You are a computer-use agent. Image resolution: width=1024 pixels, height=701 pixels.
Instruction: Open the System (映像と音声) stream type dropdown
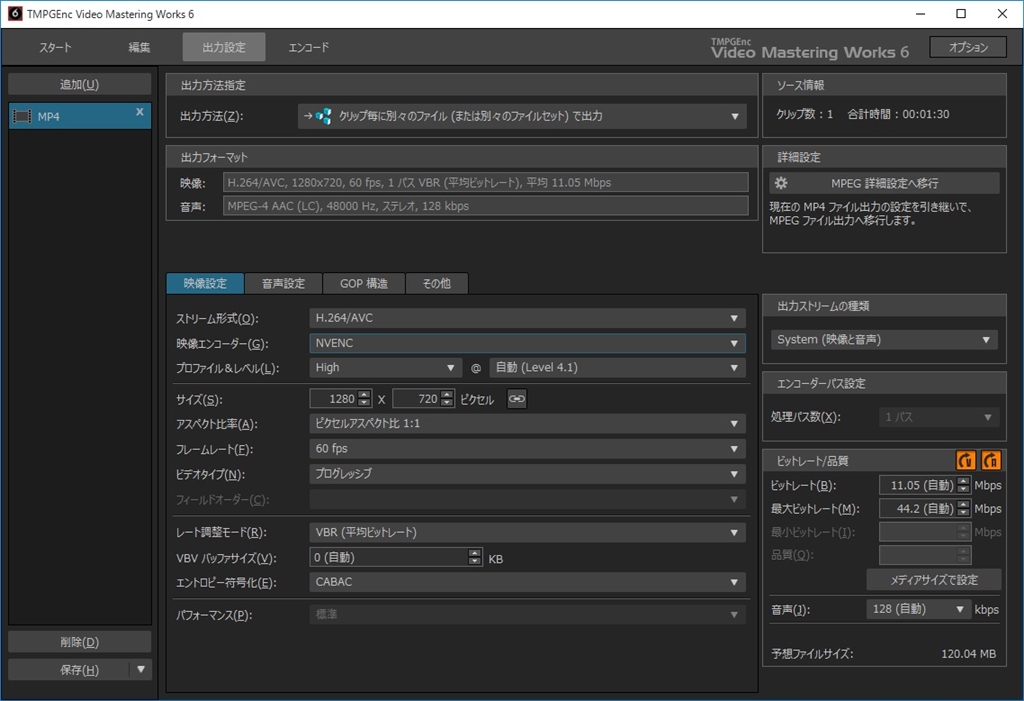(884, 340)
